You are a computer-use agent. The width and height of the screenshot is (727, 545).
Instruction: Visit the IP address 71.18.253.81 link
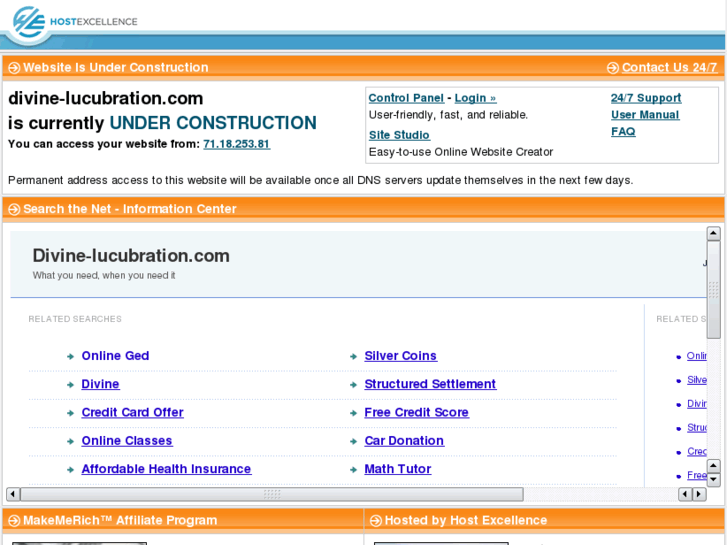(x=236, y=144)
